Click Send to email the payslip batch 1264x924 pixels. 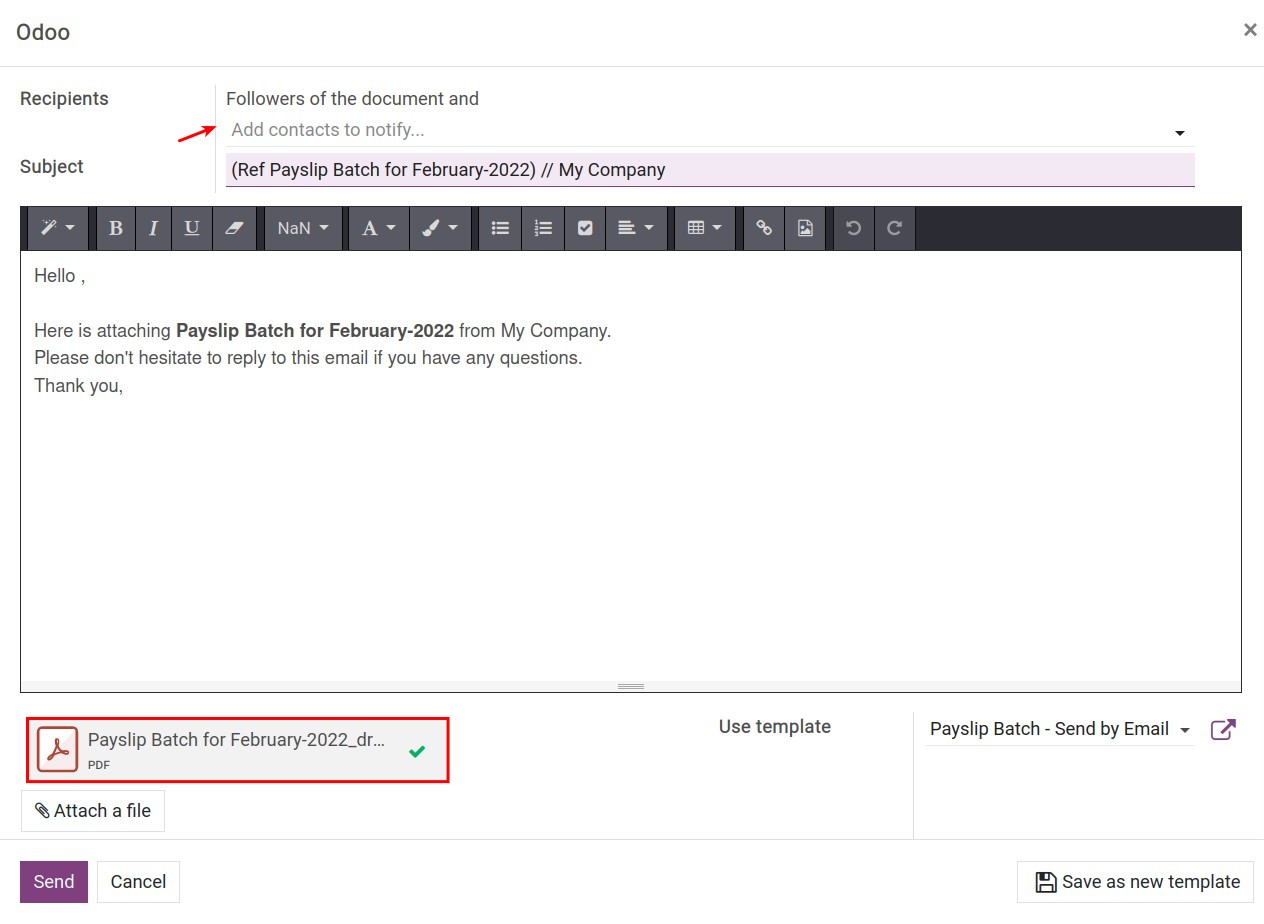(54, 881)
